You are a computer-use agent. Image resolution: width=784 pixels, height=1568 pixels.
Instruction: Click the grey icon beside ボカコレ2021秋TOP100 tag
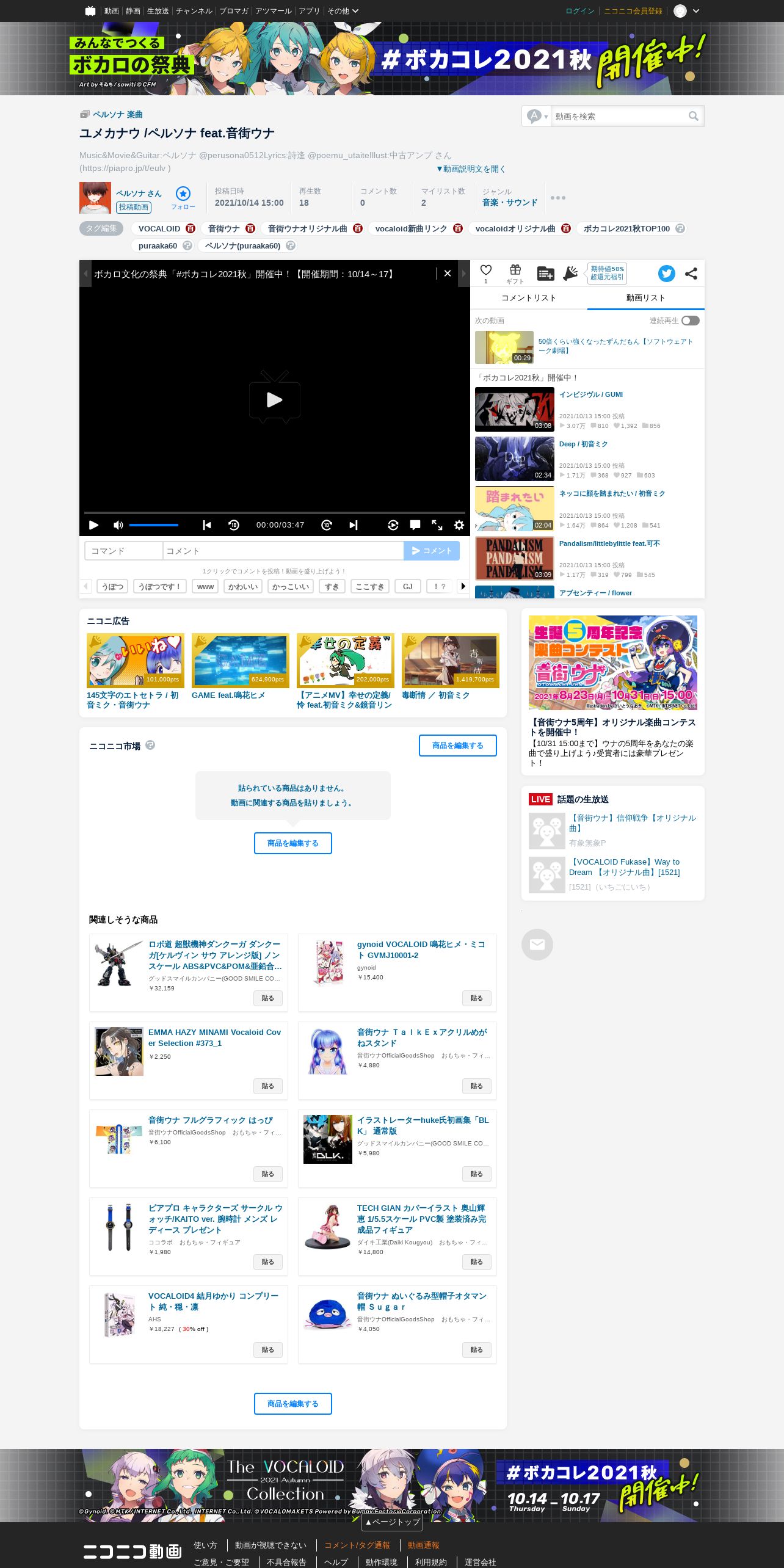[680, 228]
